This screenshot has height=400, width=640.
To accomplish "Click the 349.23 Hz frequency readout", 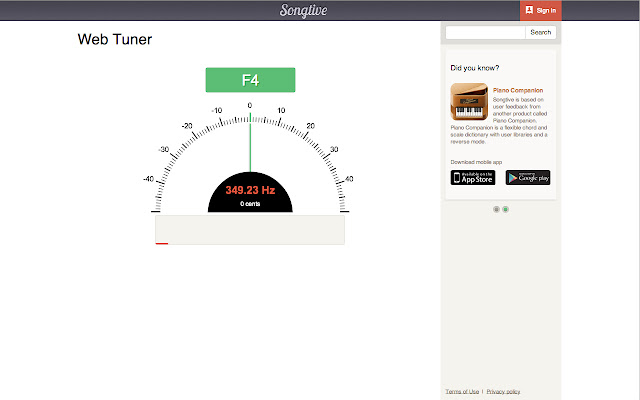I will pos(250,190).
